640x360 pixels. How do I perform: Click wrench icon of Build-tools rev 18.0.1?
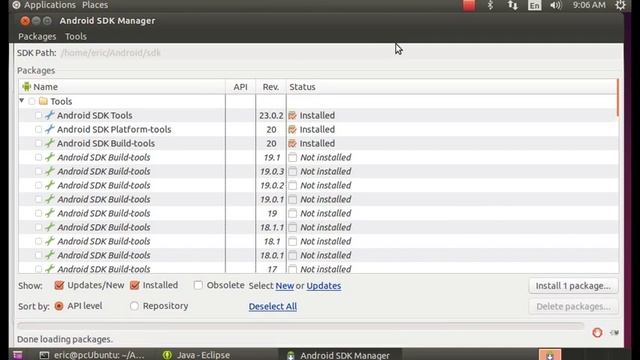coord(50,255)
